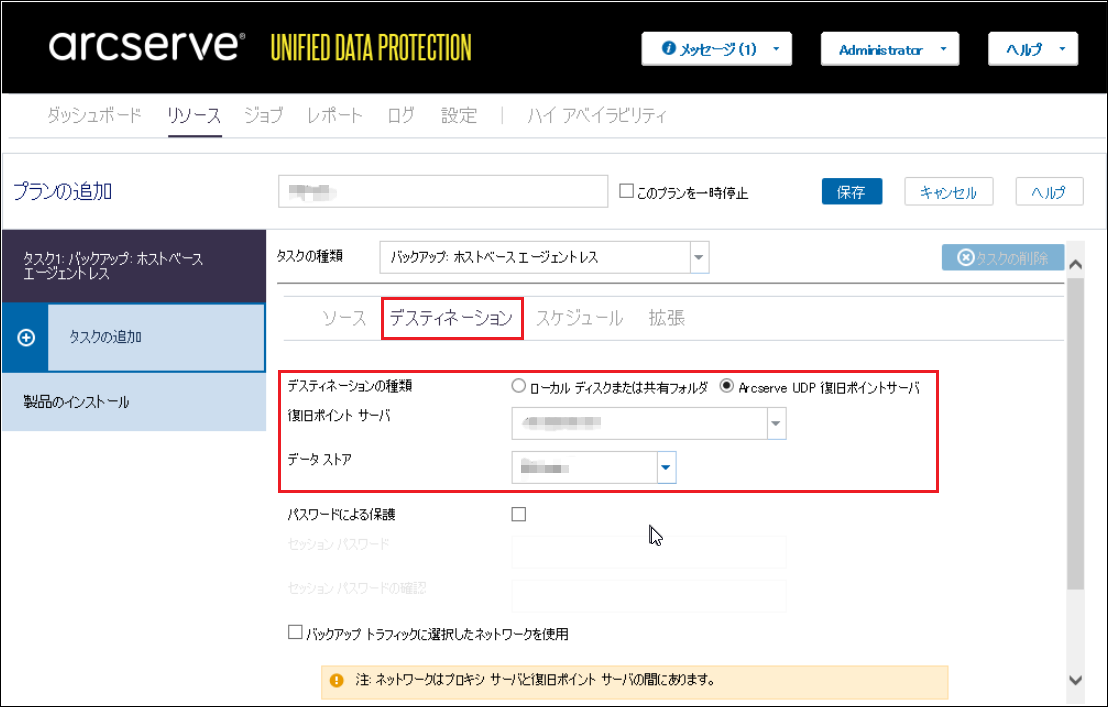Click タスクの追加 in the sidebar
This screenshot has height=707, width=1108.
(x=134, y=338)
